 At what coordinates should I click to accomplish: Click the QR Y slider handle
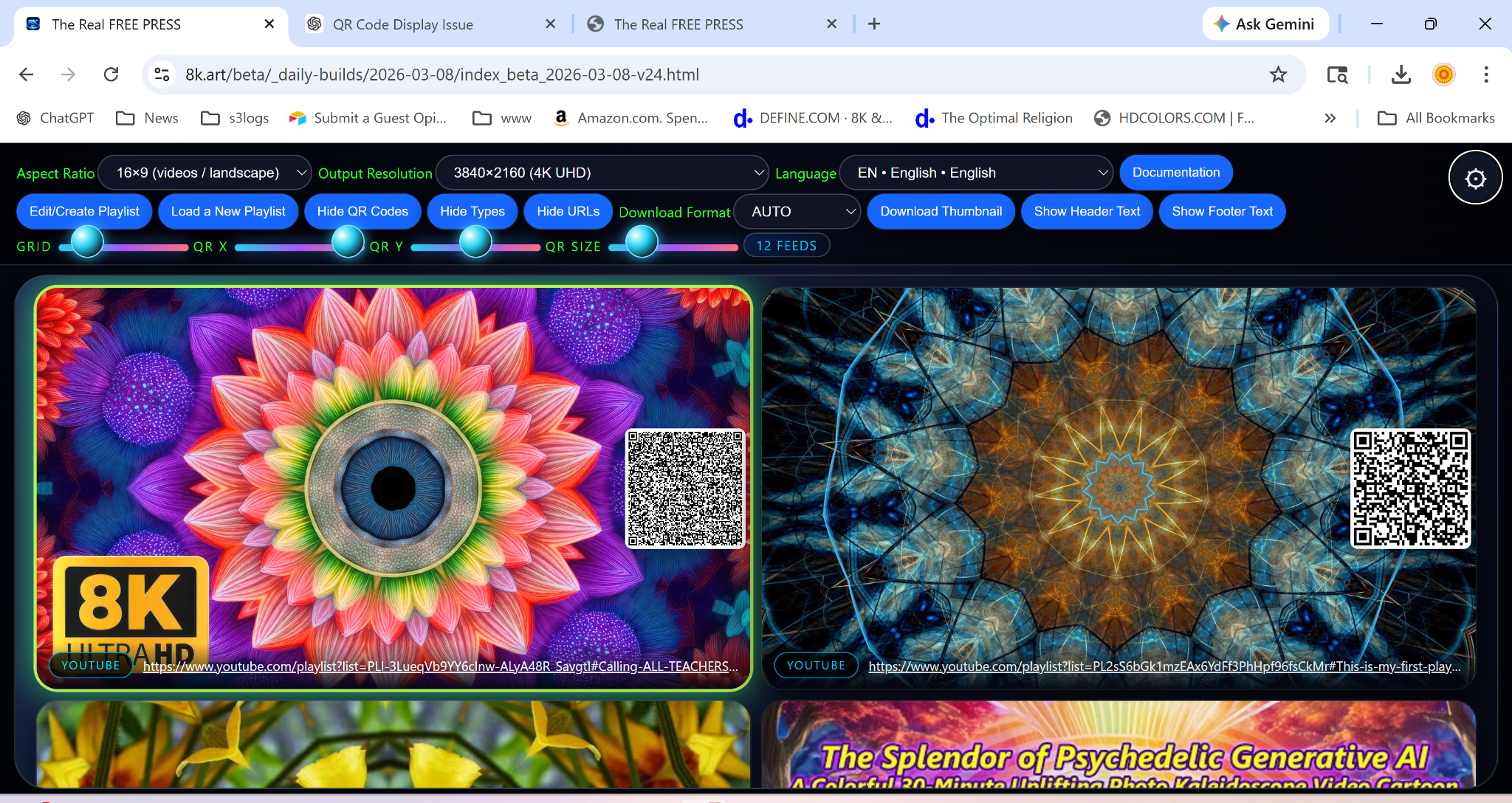click(x=475, y=242)
